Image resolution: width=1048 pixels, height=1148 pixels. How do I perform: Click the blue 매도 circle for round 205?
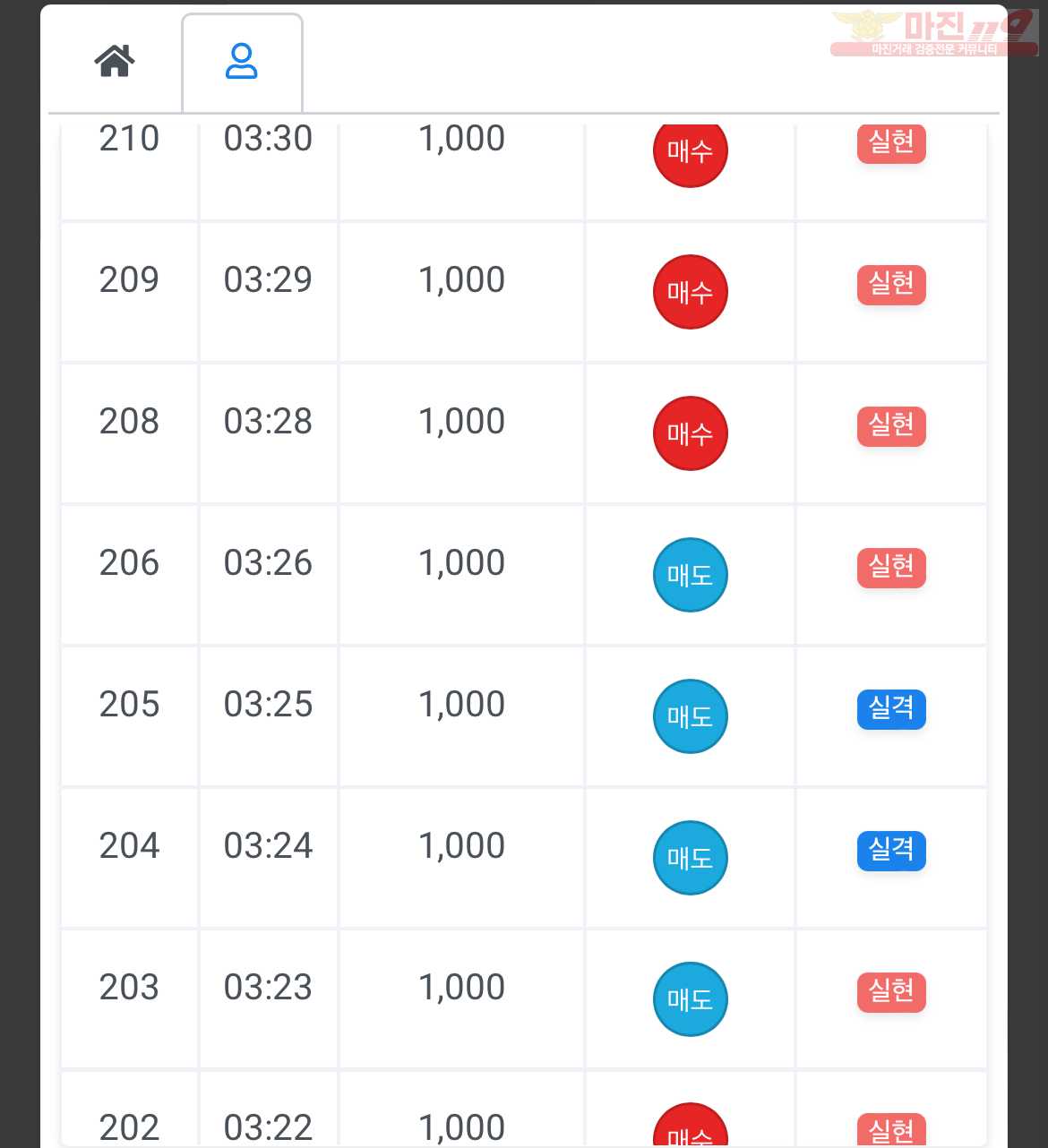tap(690, 716)
